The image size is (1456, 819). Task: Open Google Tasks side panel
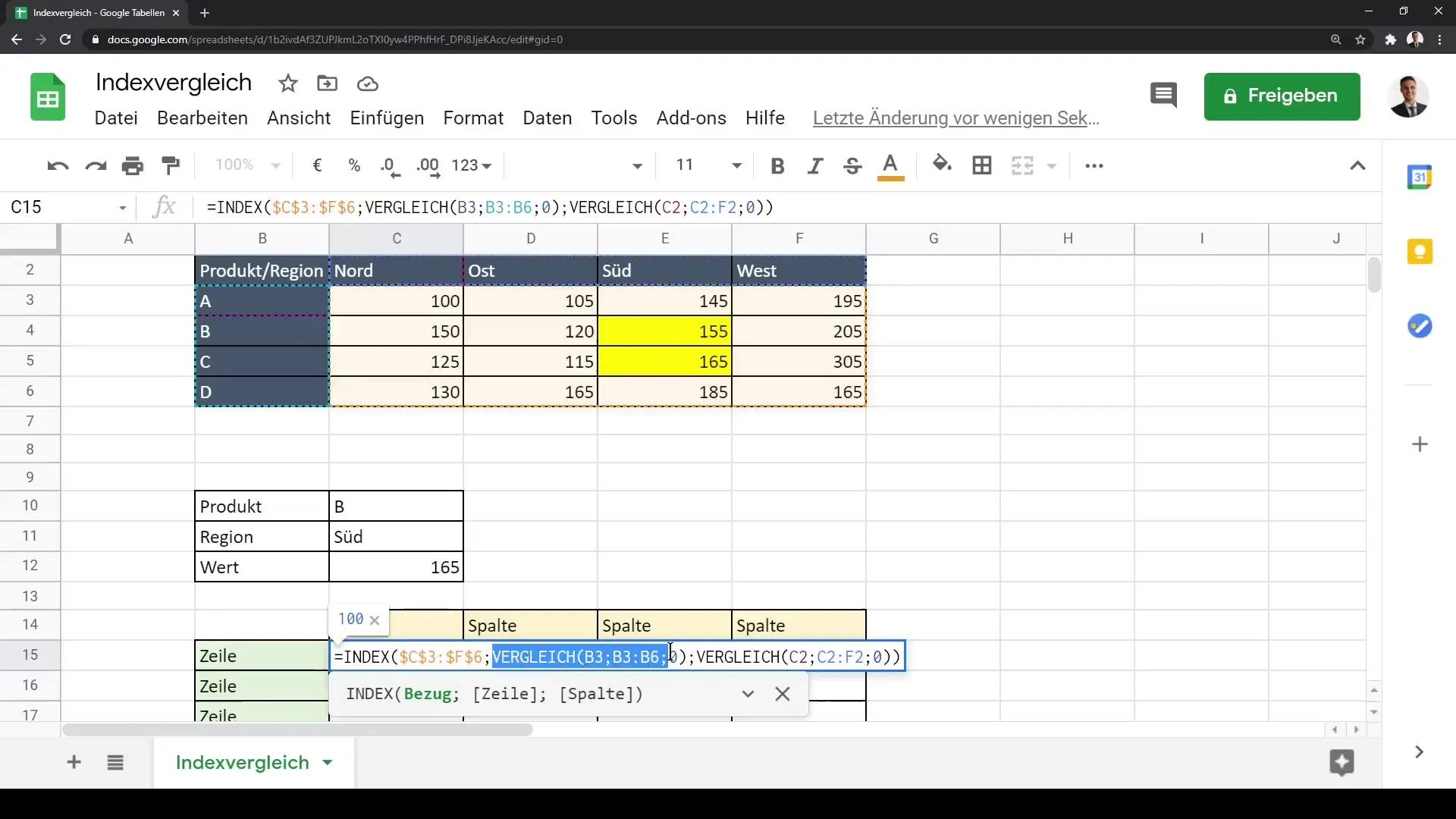1420,326
